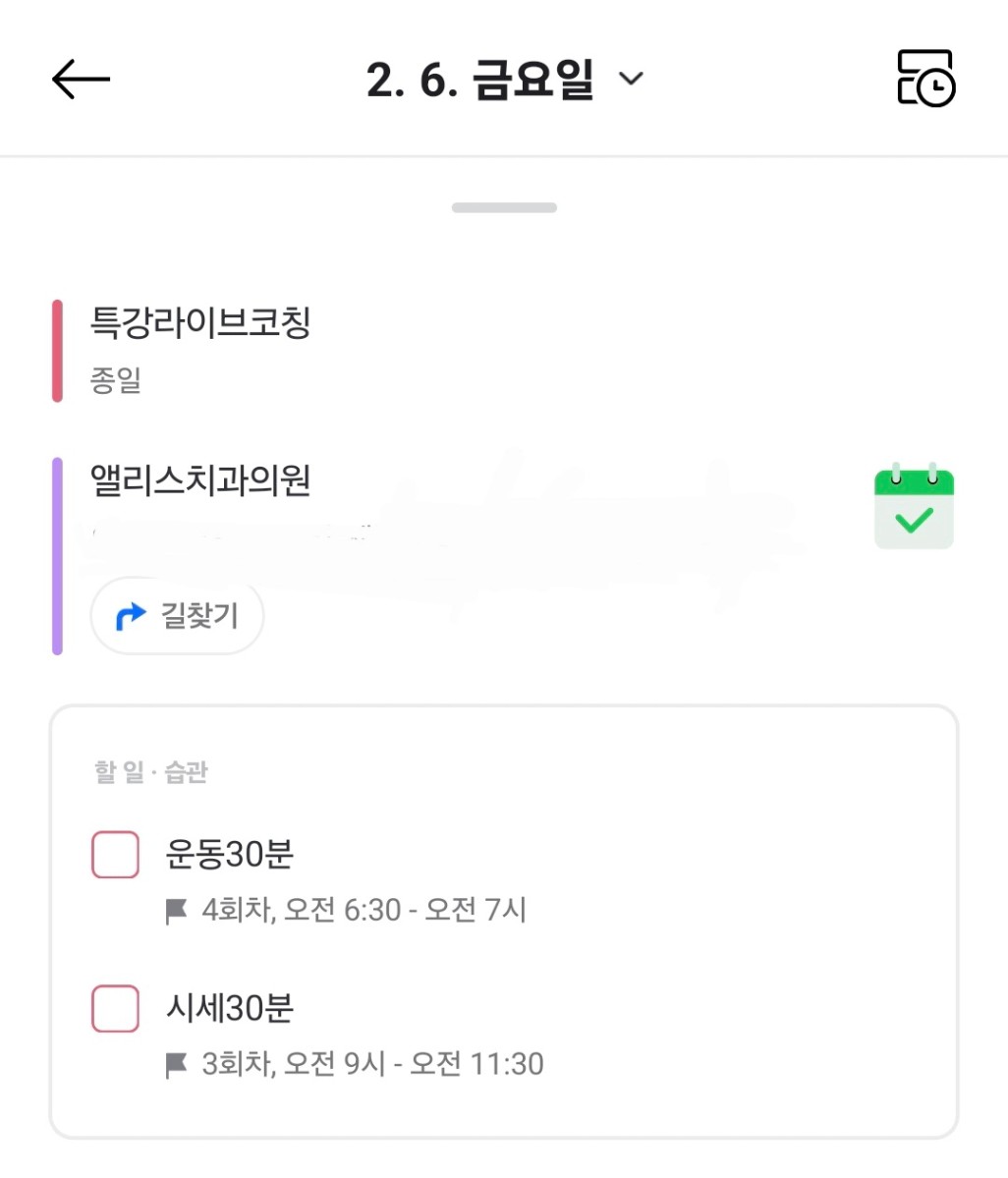1008x1178 pixels.
Task: Tap the back arrow icon
Action: 81,79
